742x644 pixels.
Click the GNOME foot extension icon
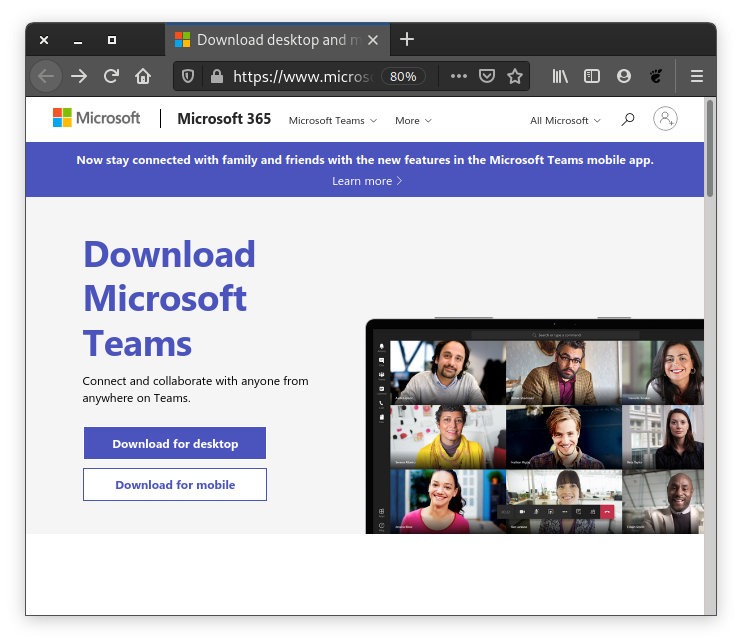coord(656,76)
